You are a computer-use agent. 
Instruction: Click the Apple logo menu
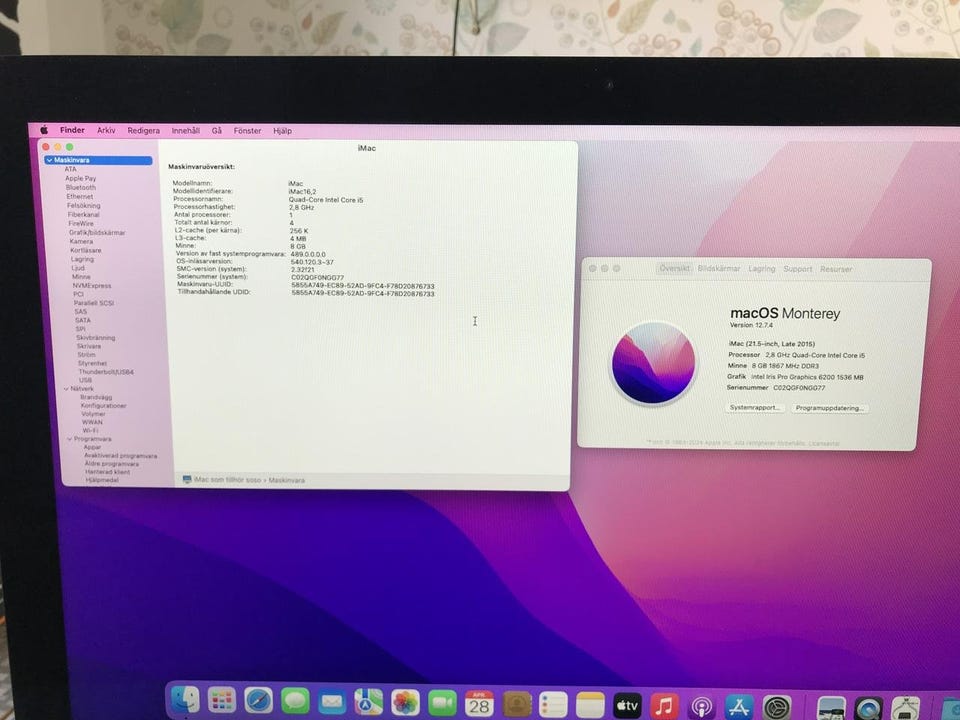click(x=44, y=130)
